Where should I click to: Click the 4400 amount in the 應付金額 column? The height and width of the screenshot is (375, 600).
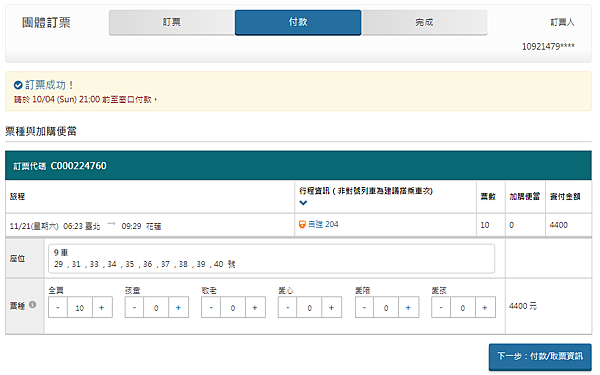click(x=559, y=225)
